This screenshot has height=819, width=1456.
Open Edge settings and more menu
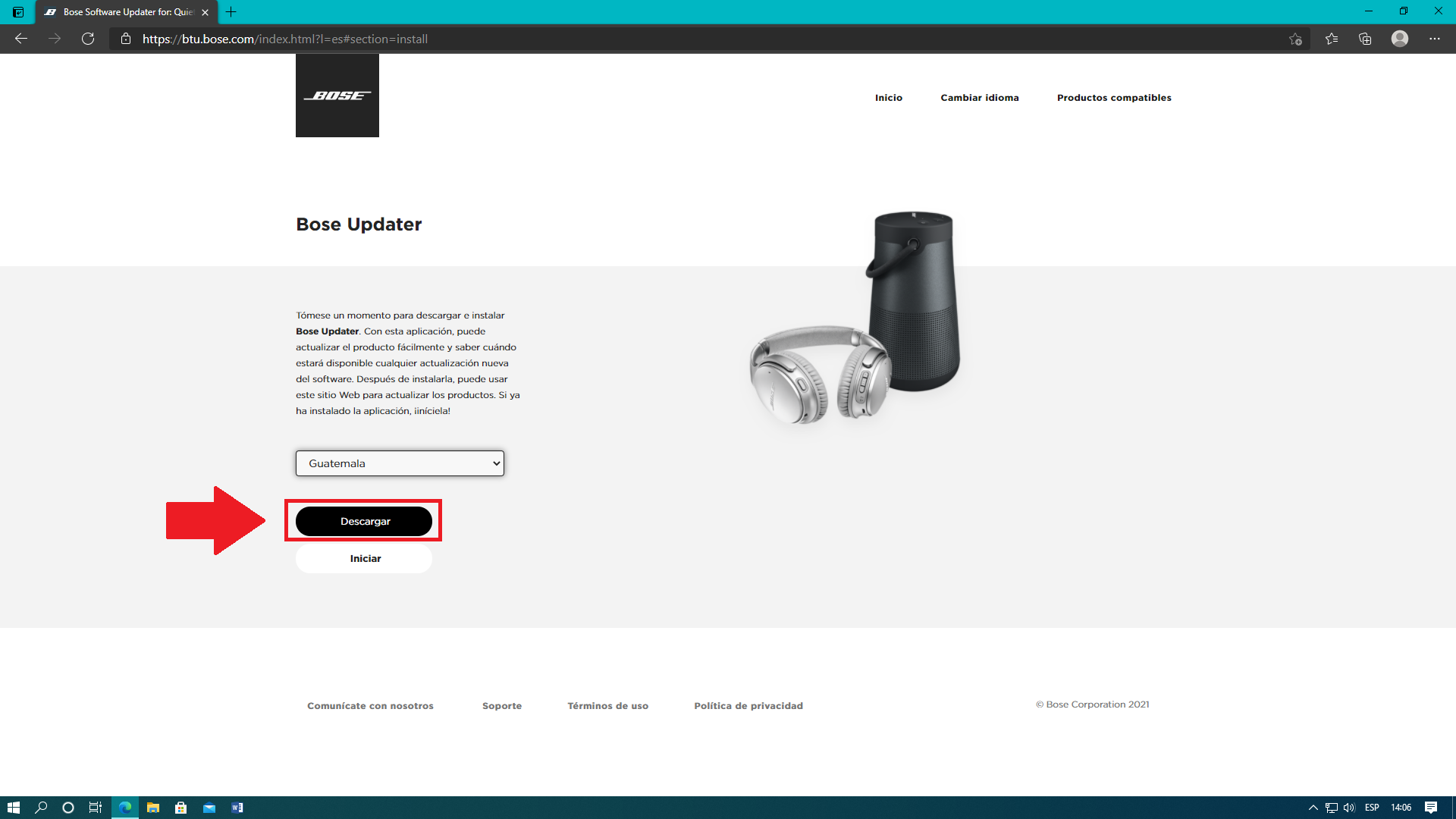pos(1435,39)
